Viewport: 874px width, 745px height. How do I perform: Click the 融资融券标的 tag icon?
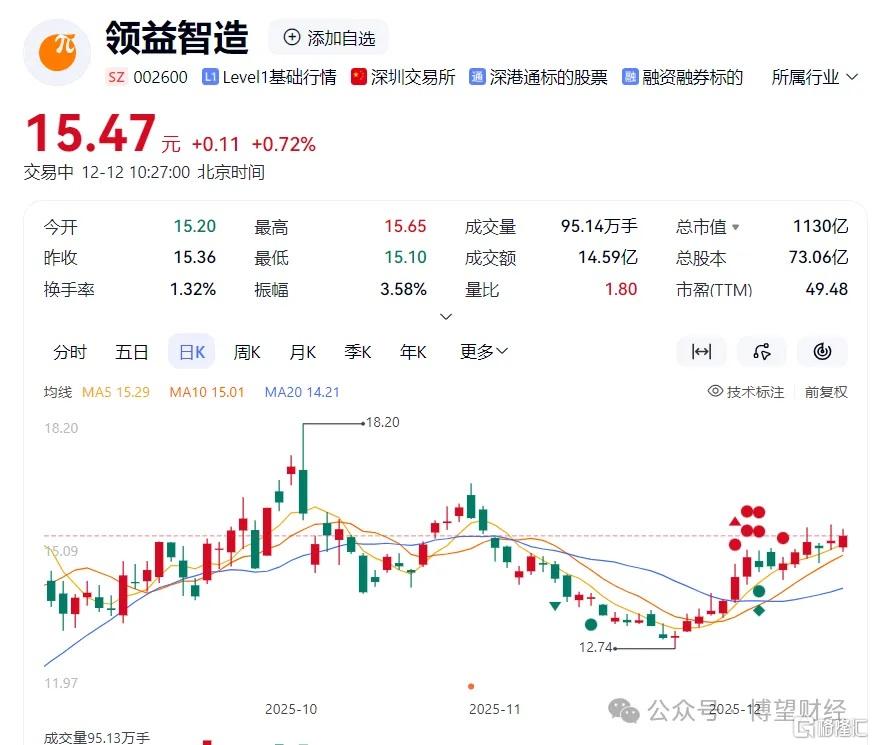(631, 77)
